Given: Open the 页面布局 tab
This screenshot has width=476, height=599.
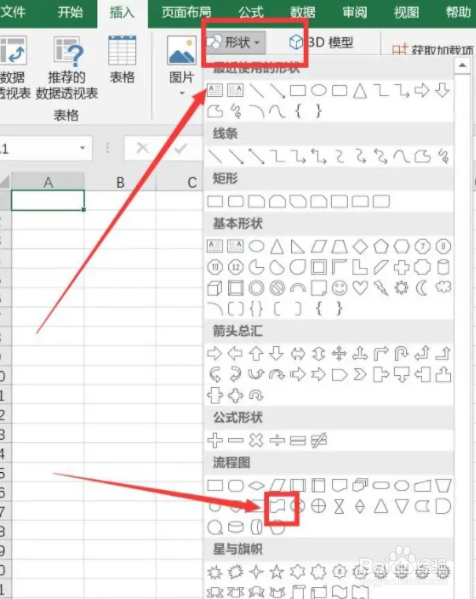Looking at the screenshot, I should click(186, 12).
